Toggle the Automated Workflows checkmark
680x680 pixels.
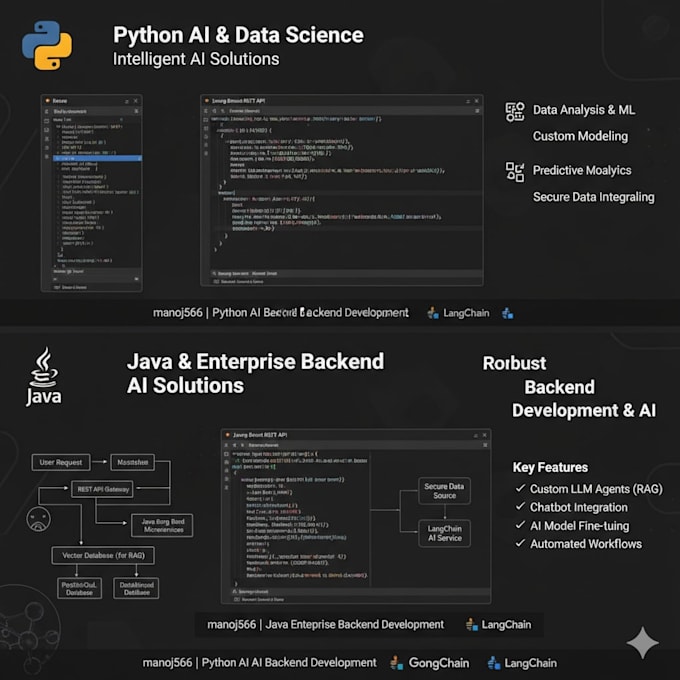(520, 543)
